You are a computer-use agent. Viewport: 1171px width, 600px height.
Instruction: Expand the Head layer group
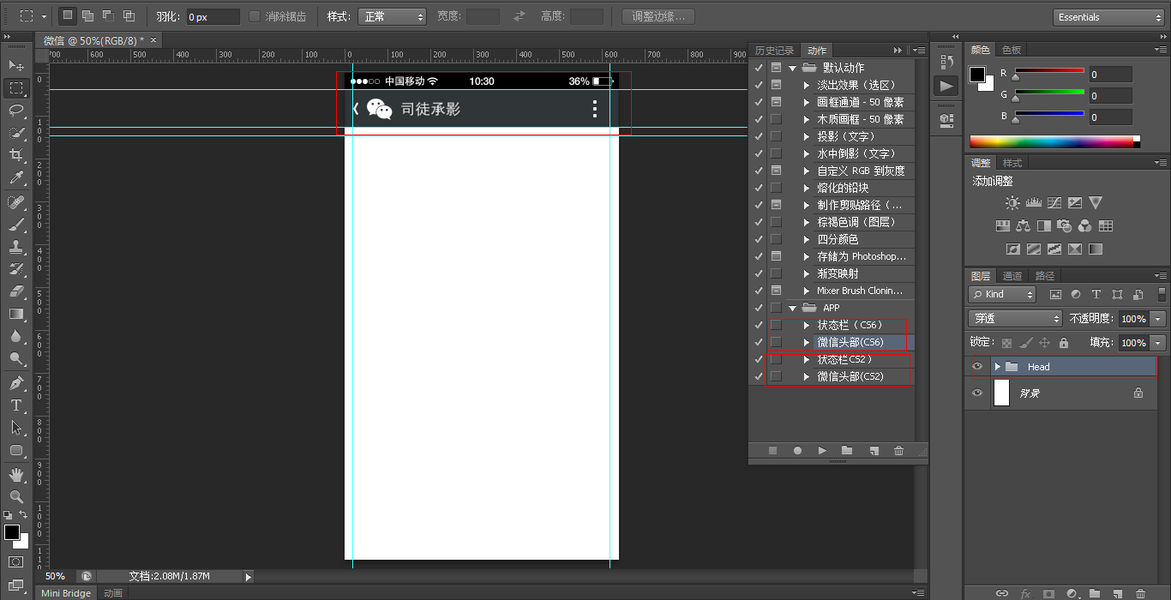(997, 367)
